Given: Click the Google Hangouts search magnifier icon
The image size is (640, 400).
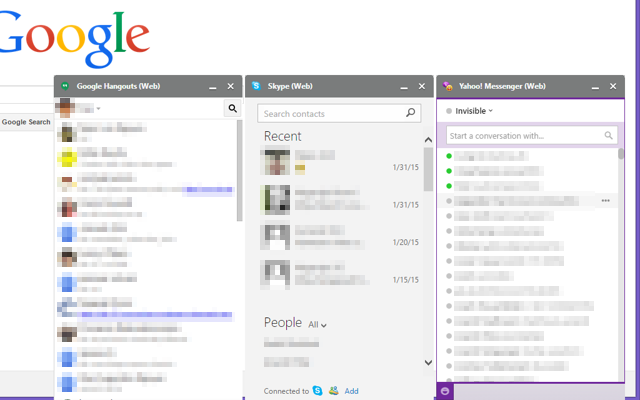Looking at the screenshot, I should click(233, 109).
